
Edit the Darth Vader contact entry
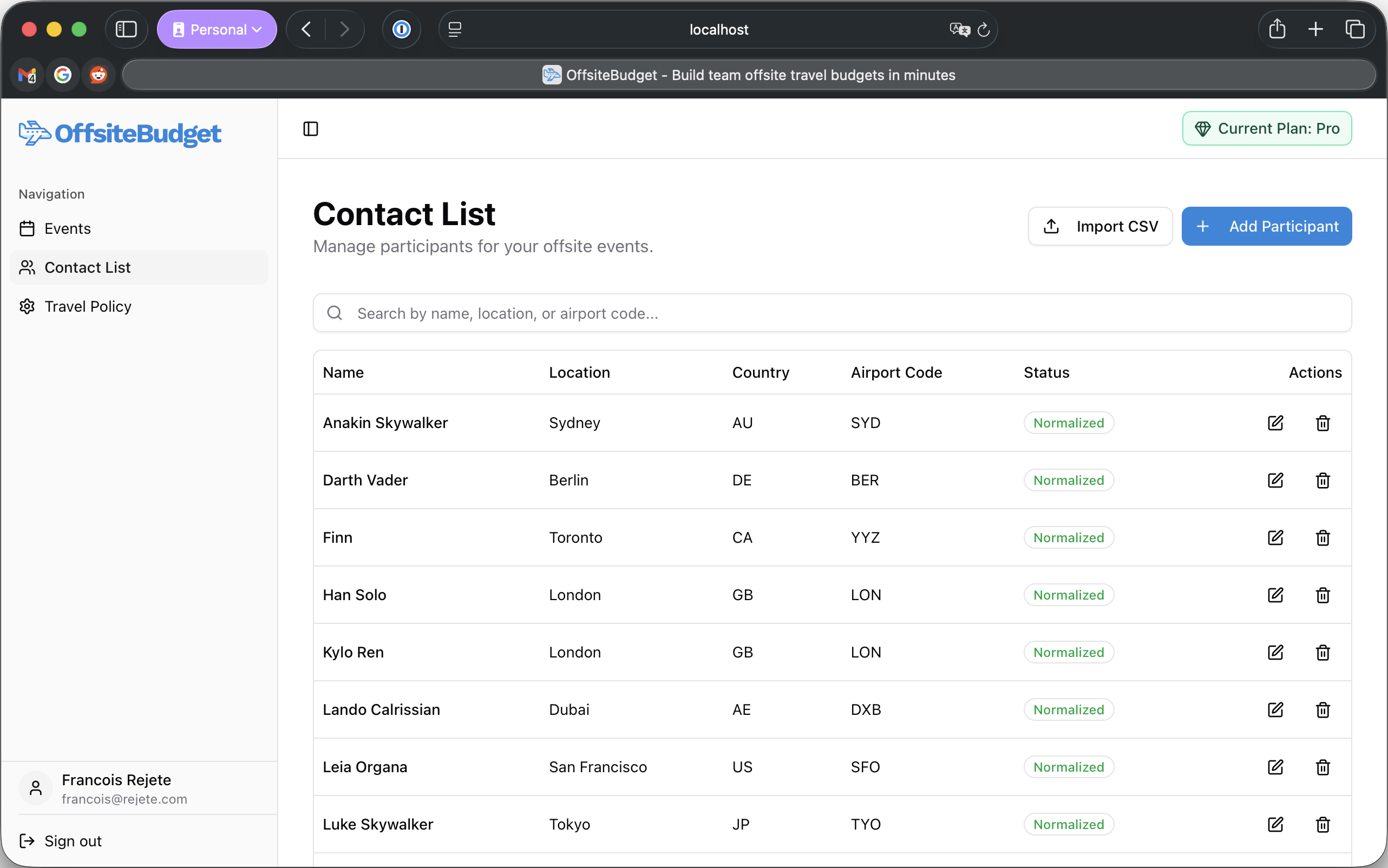point(1275,481)
